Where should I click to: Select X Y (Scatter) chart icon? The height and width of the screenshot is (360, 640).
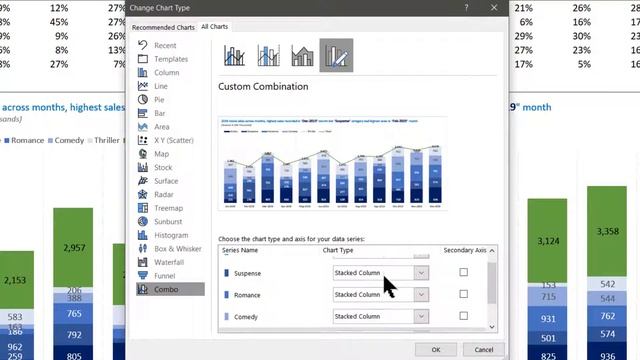142,140
